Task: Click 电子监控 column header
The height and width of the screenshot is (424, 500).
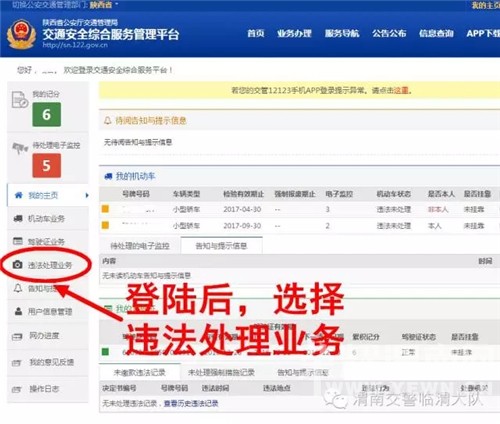Action: point(339,194)
